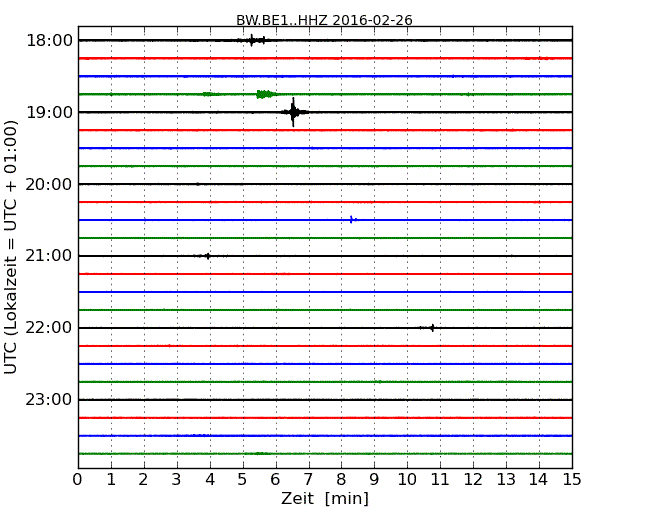
Task: Click the 18:00 time label
Action: [49, 41]
